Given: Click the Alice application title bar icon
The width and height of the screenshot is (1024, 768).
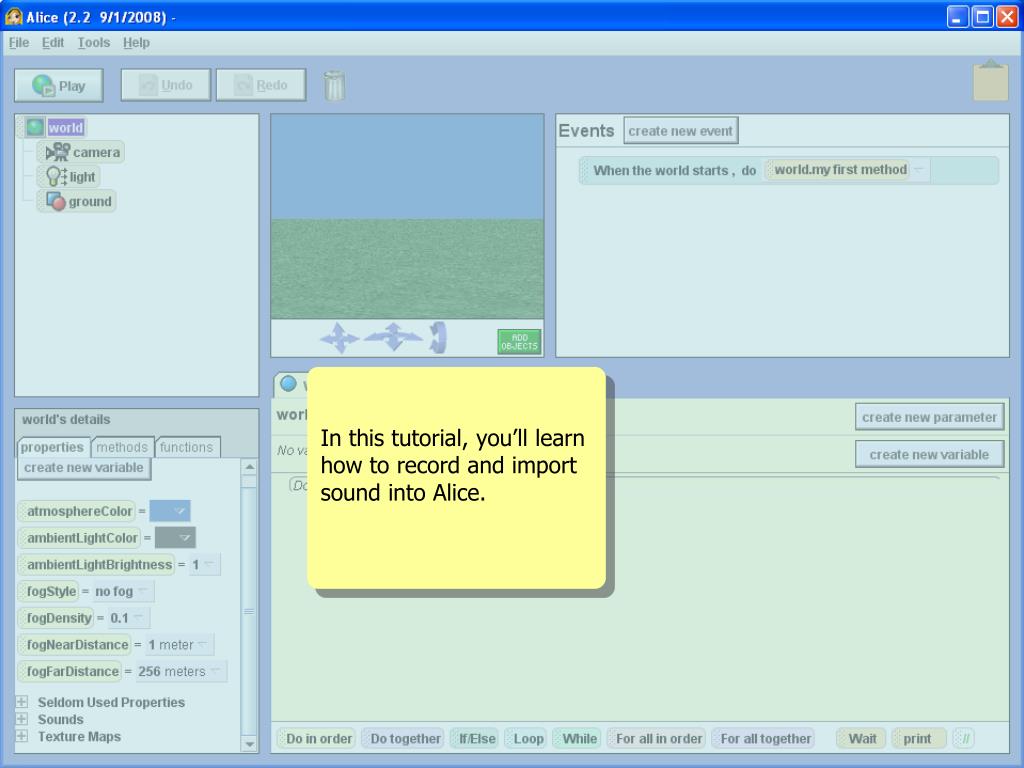Looking at the screenshot, I should click(14, 16).
